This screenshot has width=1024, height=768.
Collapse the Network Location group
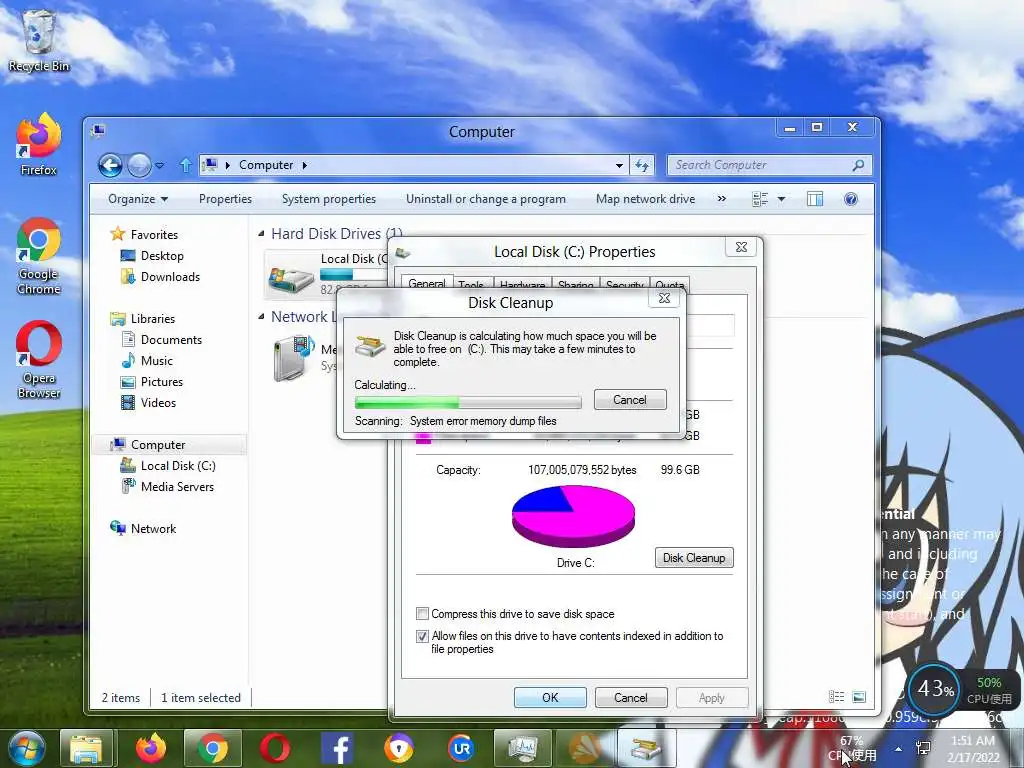[261, 317]
